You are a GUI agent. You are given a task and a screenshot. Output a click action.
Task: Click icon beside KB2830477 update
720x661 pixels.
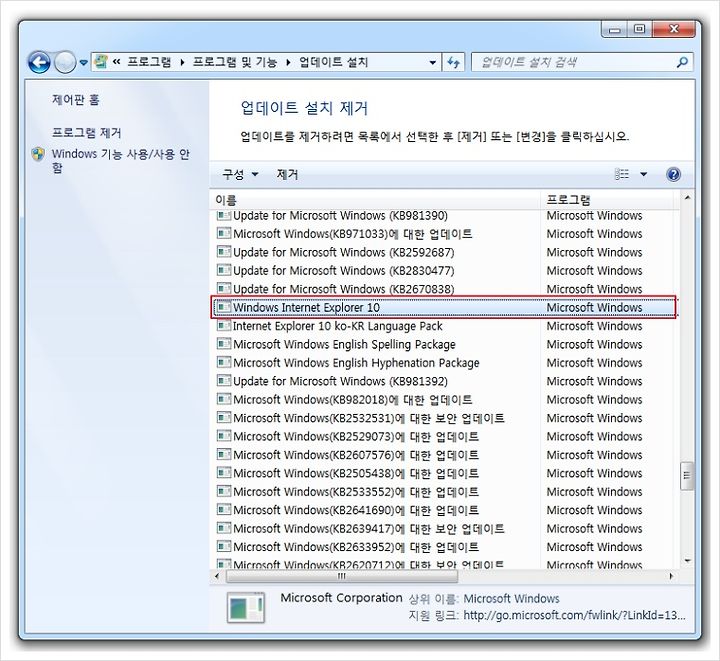click(224, 270)
